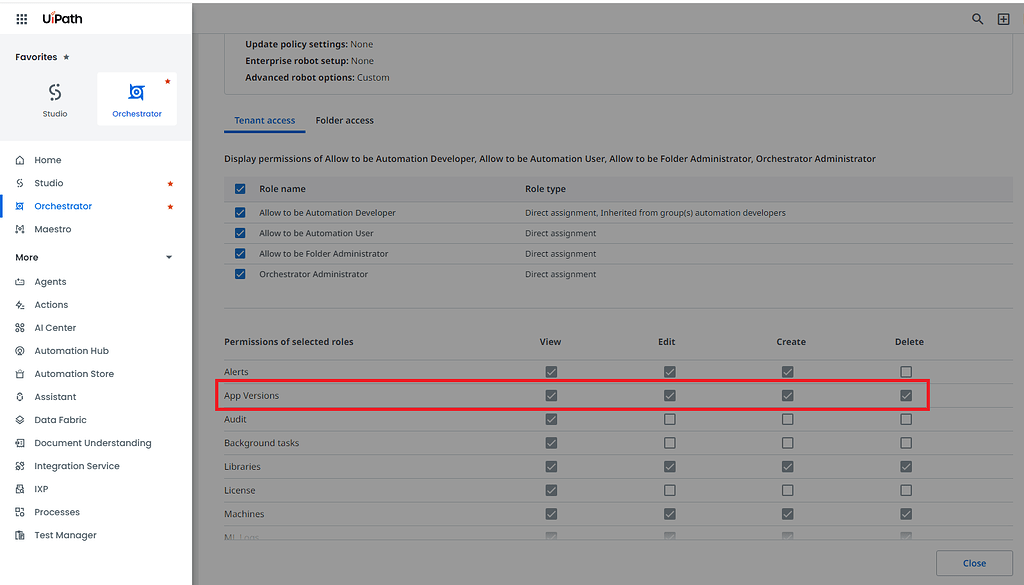Switch to the Folder access tab

coord(344,120)
